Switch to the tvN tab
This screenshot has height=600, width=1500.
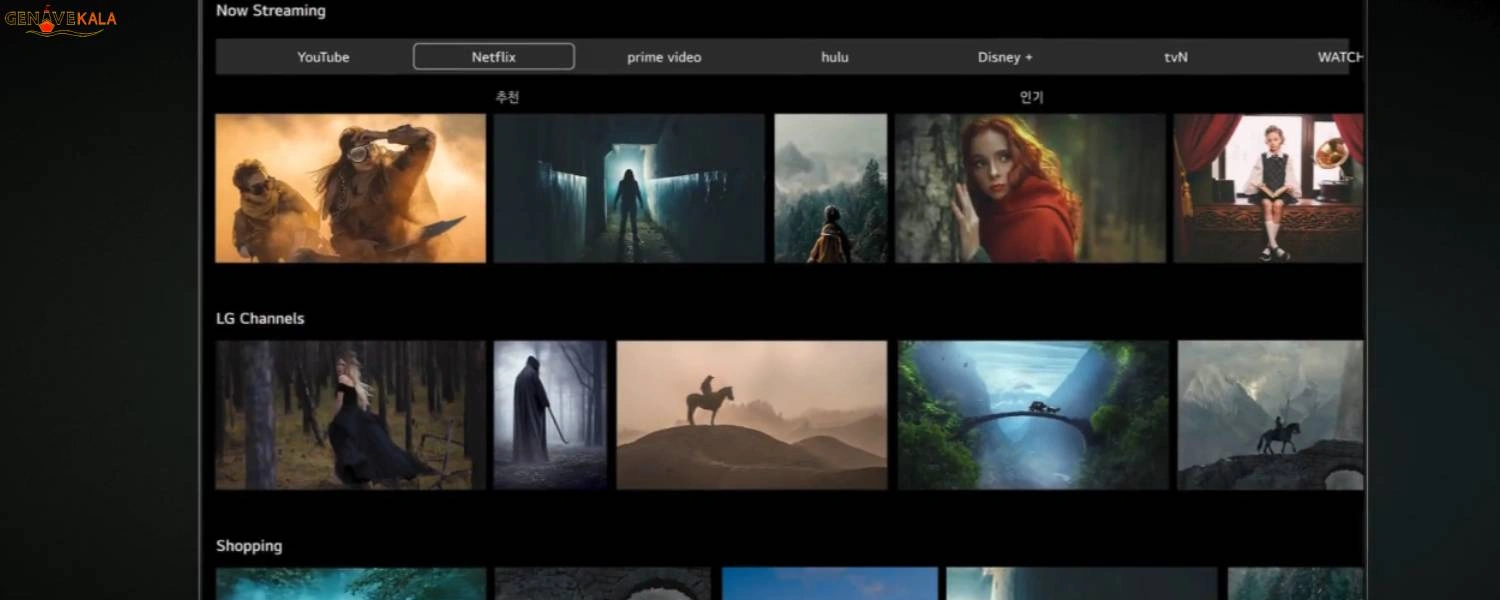point(1176,57)
